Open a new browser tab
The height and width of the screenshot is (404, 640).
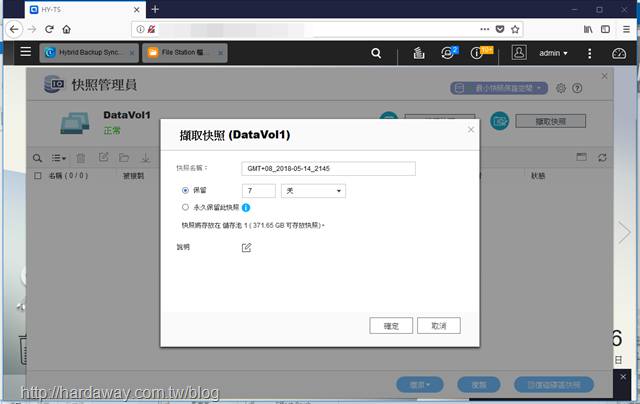coord(155,9)
